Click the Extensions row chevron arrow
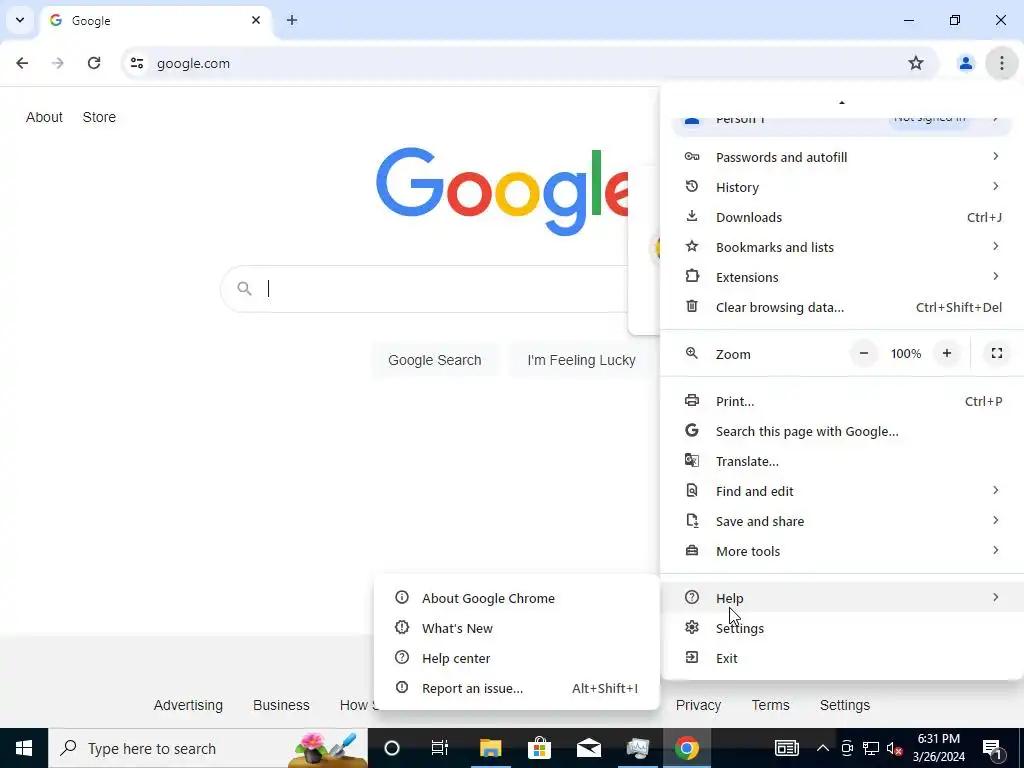The height and width of the screenshot is (768, 1024). click(995, 276)
